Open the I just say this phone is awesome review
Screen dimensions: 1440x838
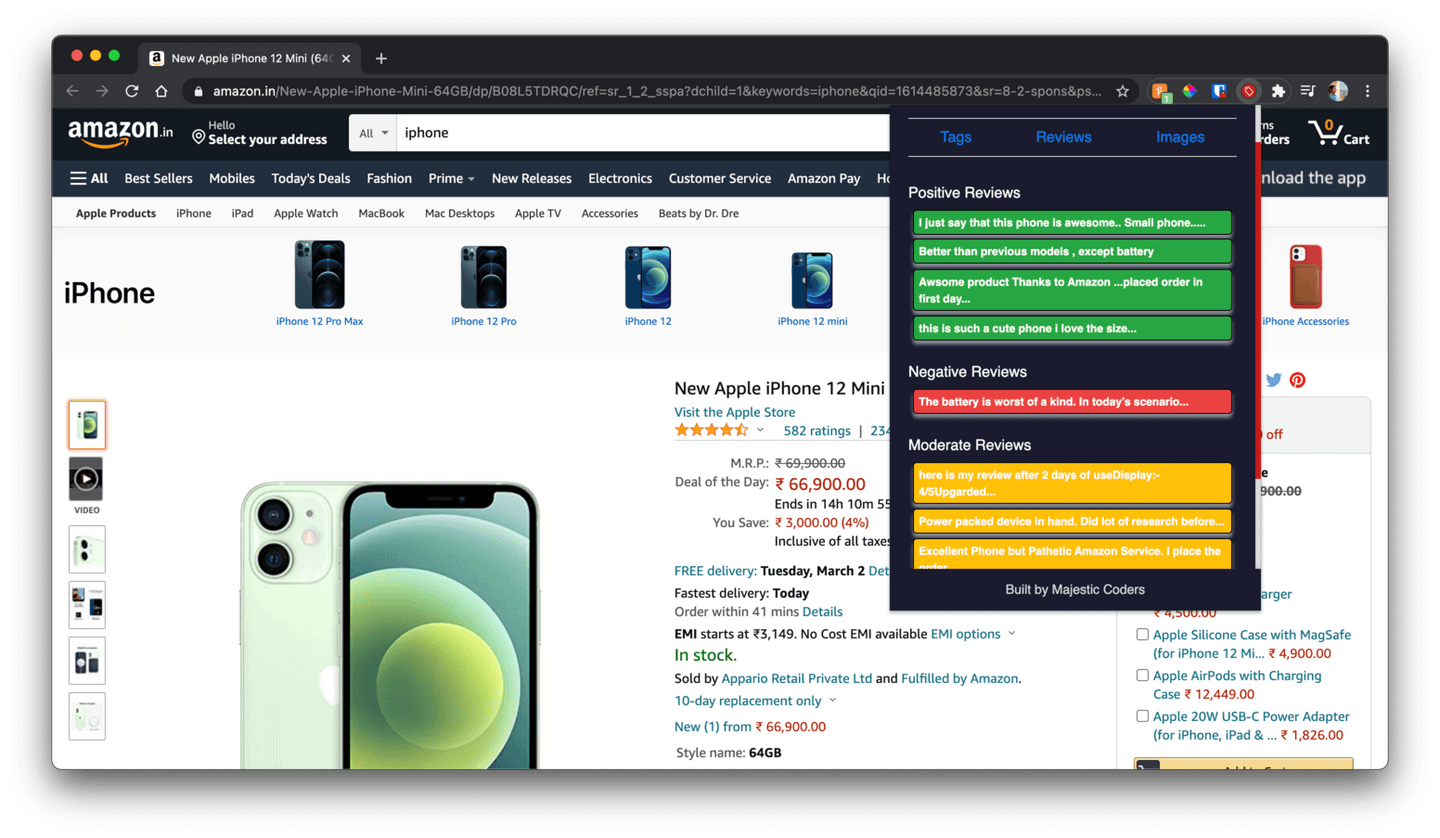[1072, 223]
